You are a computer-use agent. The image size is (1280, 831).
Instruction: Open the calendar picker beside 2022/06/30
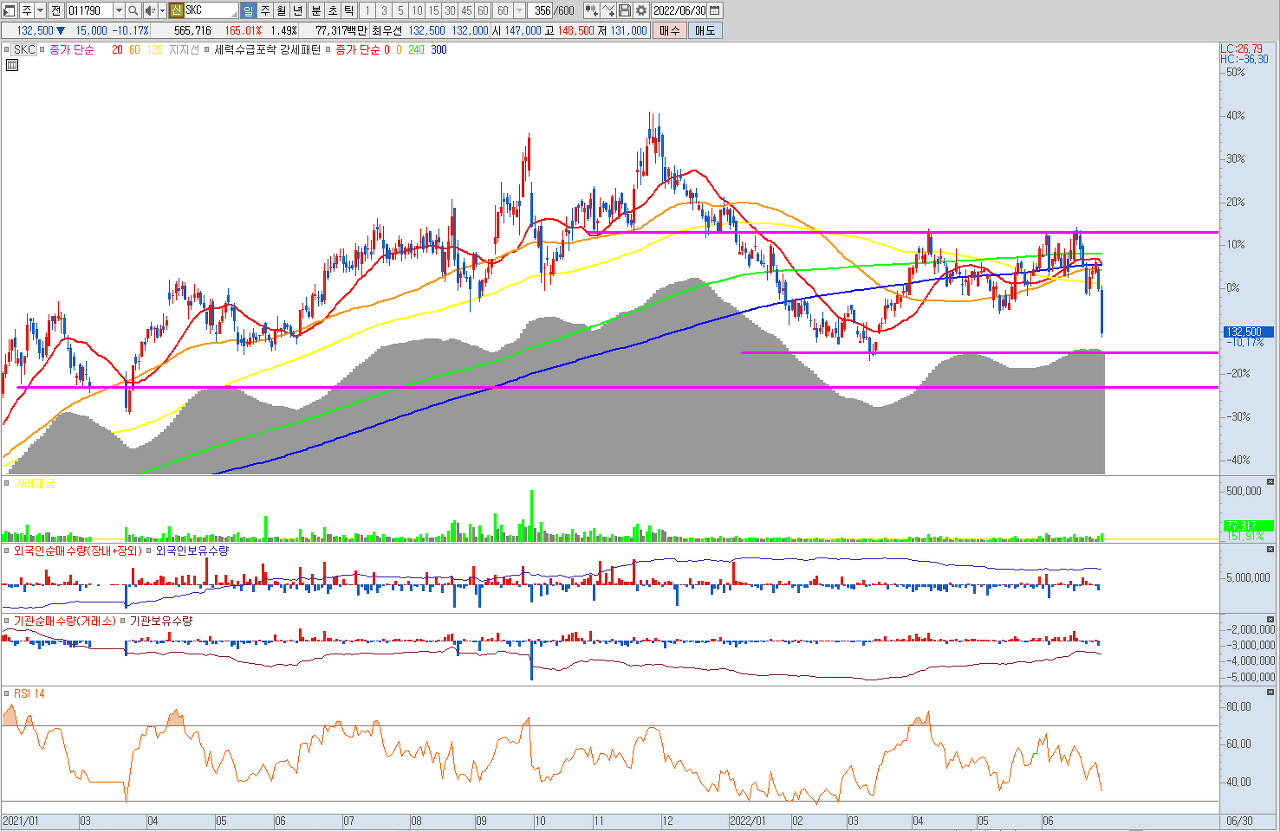pos(714,11)
